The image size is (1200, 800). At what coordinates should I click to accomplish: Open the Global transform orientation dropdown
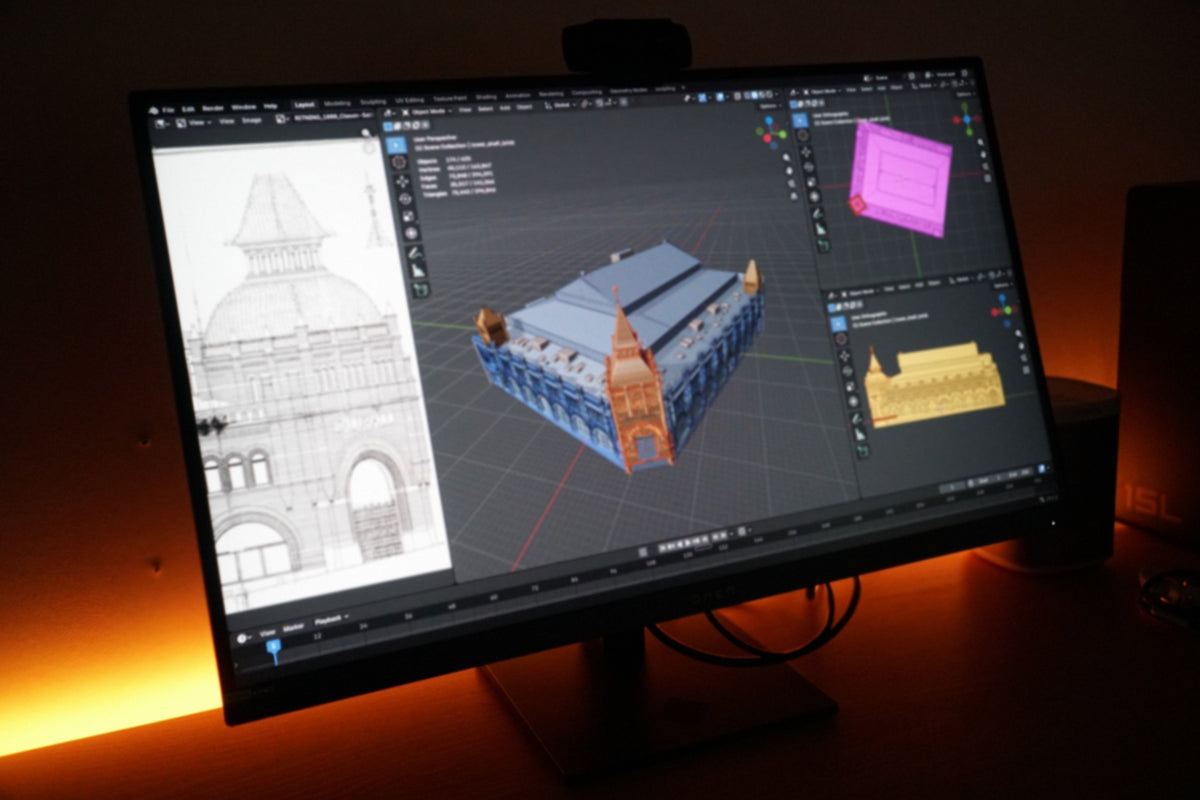(560, 104)
